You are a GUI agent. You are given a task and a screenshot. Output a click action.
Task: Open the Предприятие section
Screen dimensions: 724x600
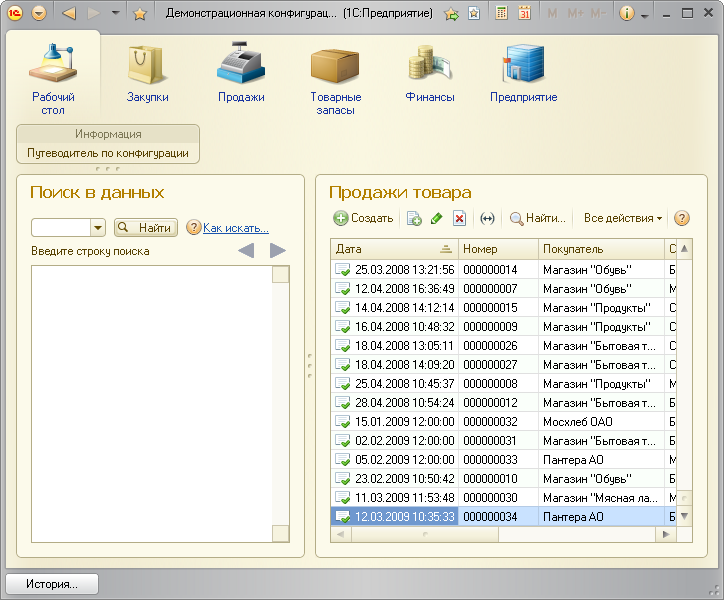coord(524,72)
